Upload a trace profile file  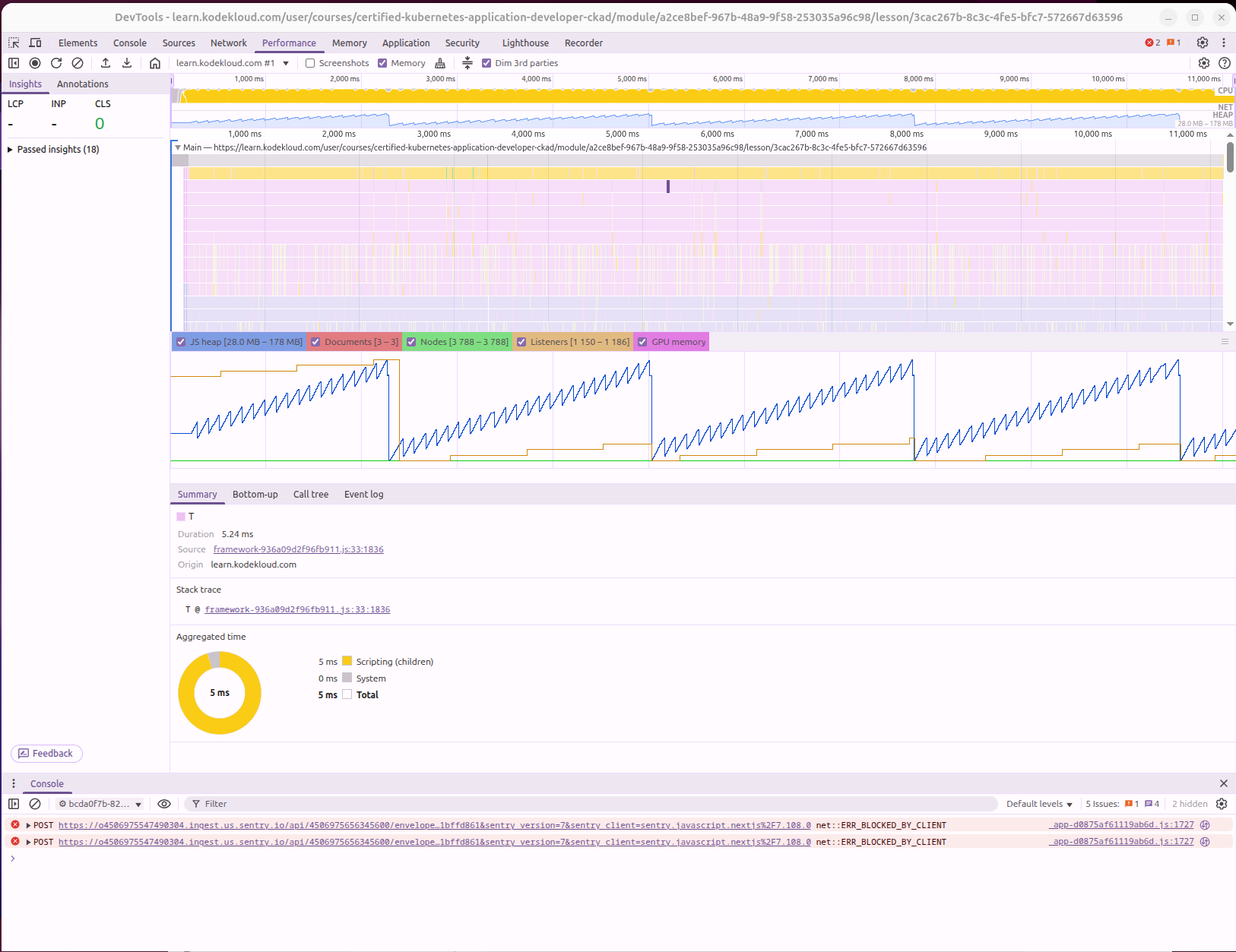106,63
